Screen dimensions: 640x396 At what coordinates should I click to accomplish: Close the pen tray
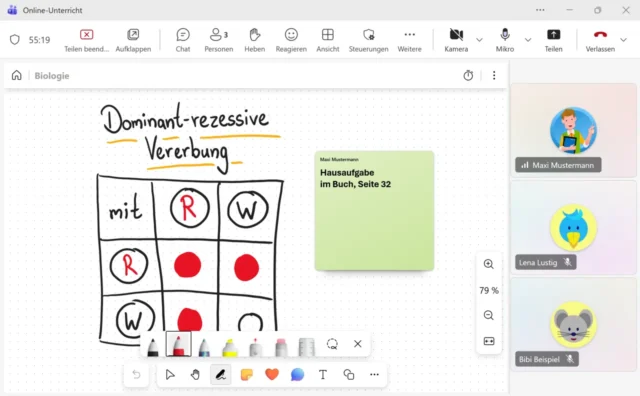click(x=358, y=344)
